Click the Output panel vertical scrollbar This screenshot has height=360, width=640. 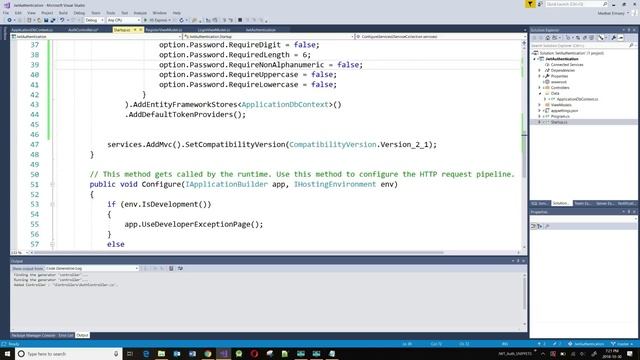tap(524, 292)
